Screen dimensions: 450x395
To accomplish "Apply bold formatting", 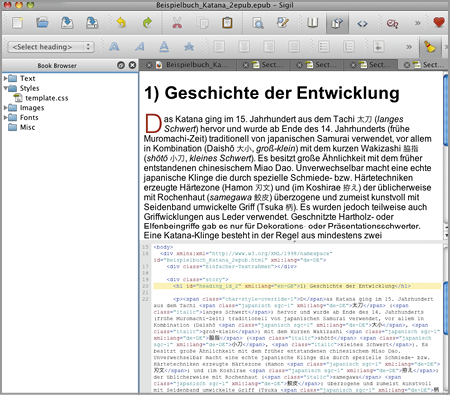I will 114,47.
